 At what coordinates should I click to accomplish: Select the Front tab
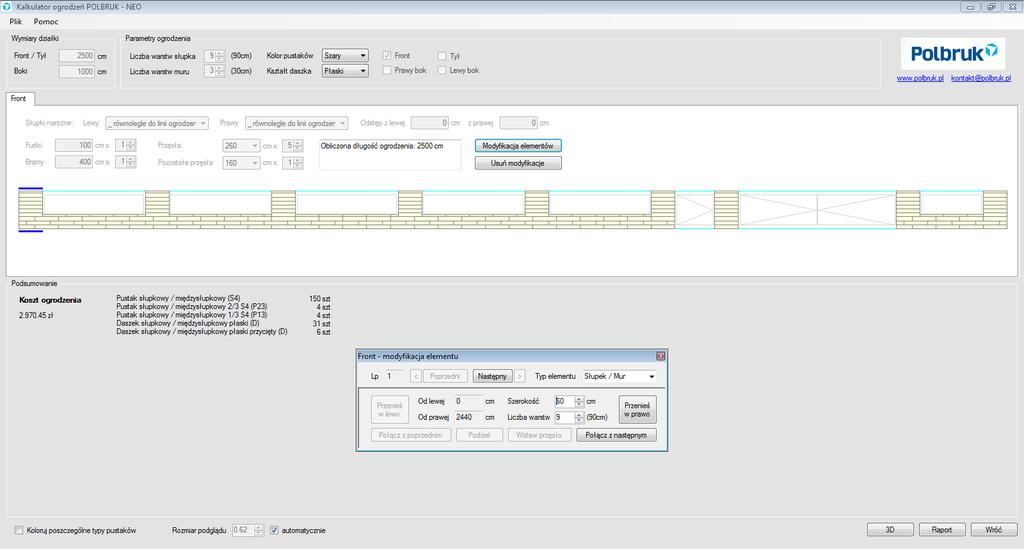click(x=18, y=99)
